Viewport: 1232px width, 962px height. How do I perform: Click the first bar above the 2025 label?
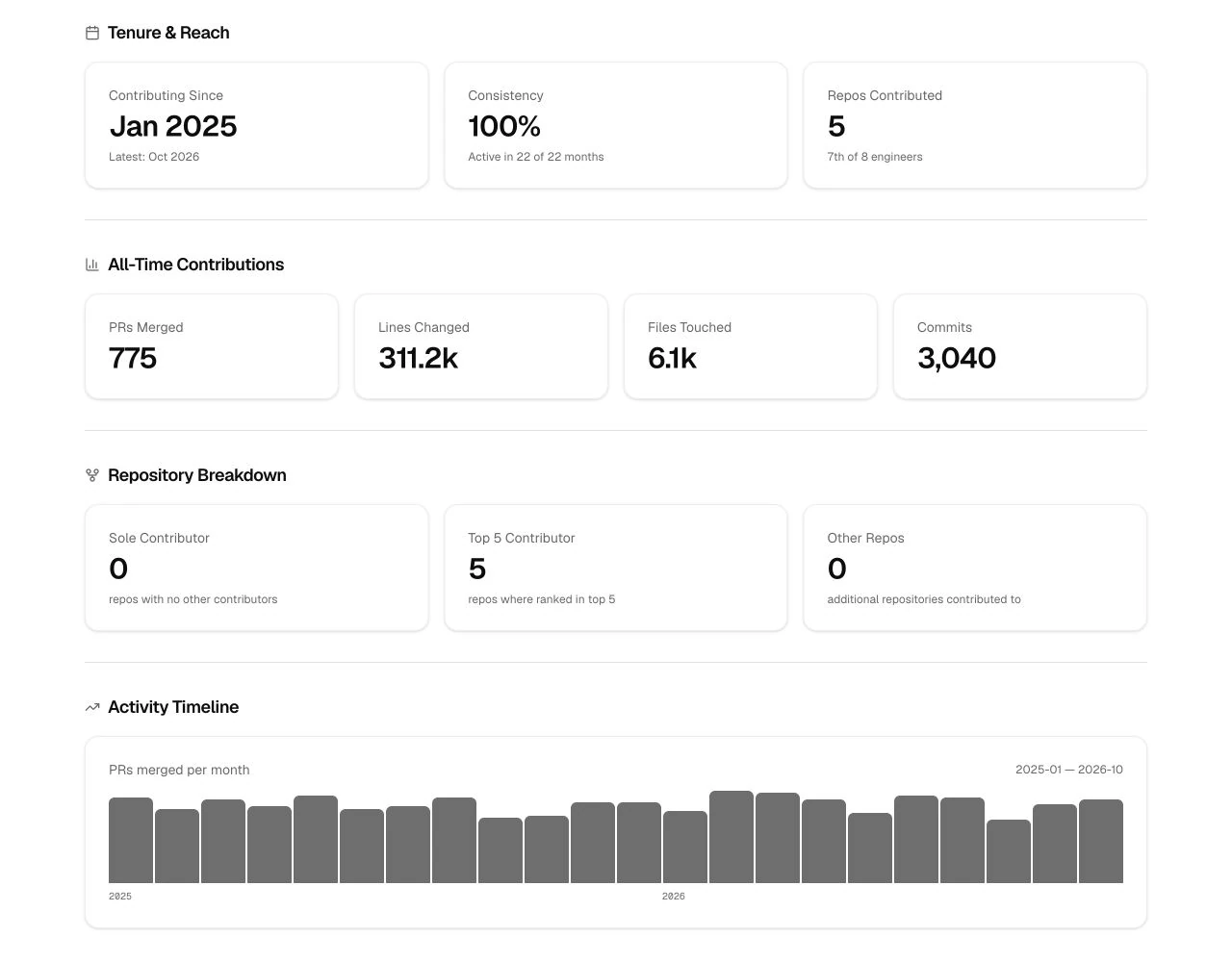[131, 840]
